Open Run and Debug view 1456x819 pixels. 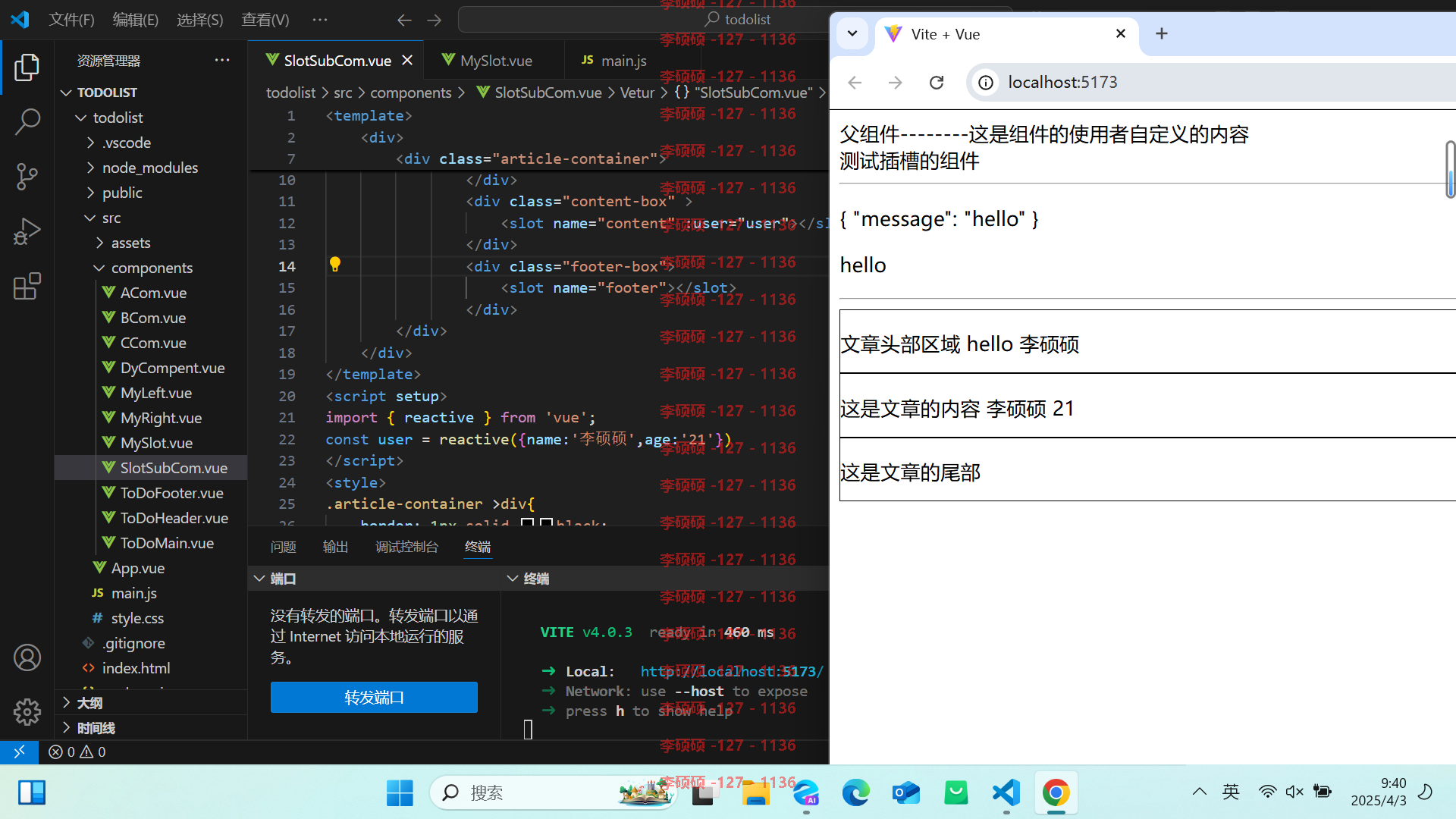pos(27,231)
